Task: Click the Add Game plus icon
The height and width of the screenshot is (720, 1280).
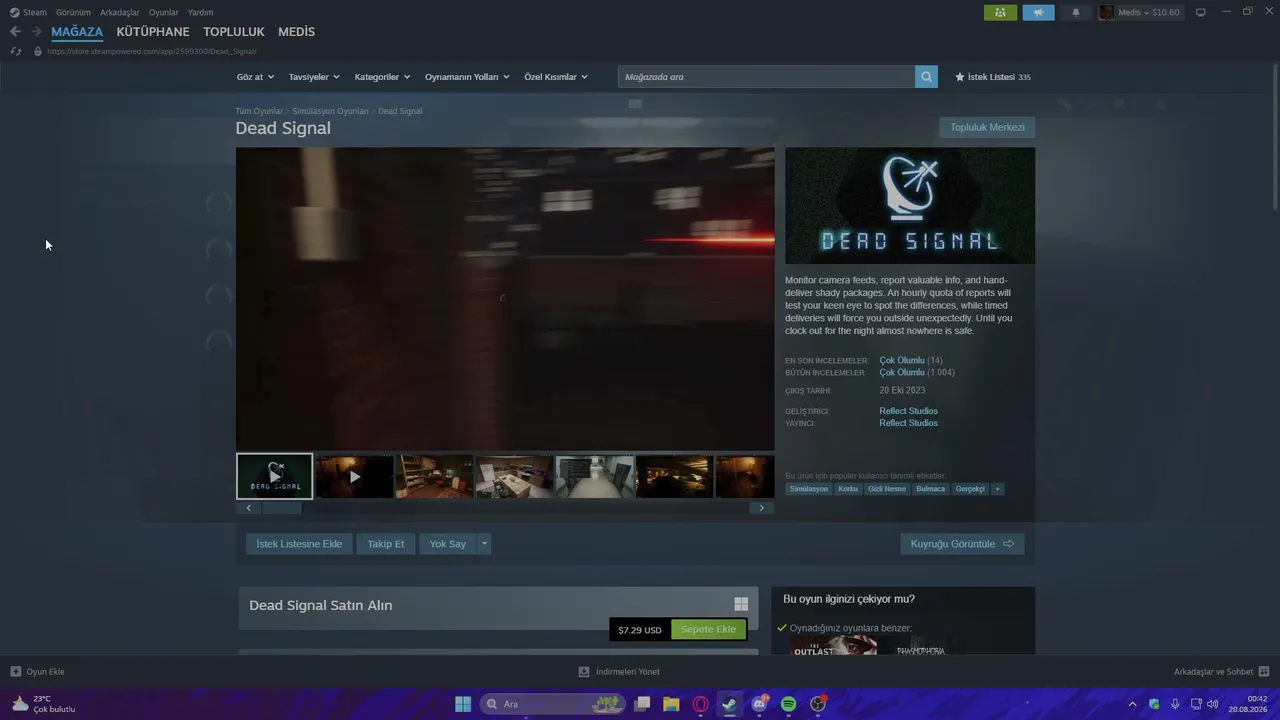Action: click(16, 672)
